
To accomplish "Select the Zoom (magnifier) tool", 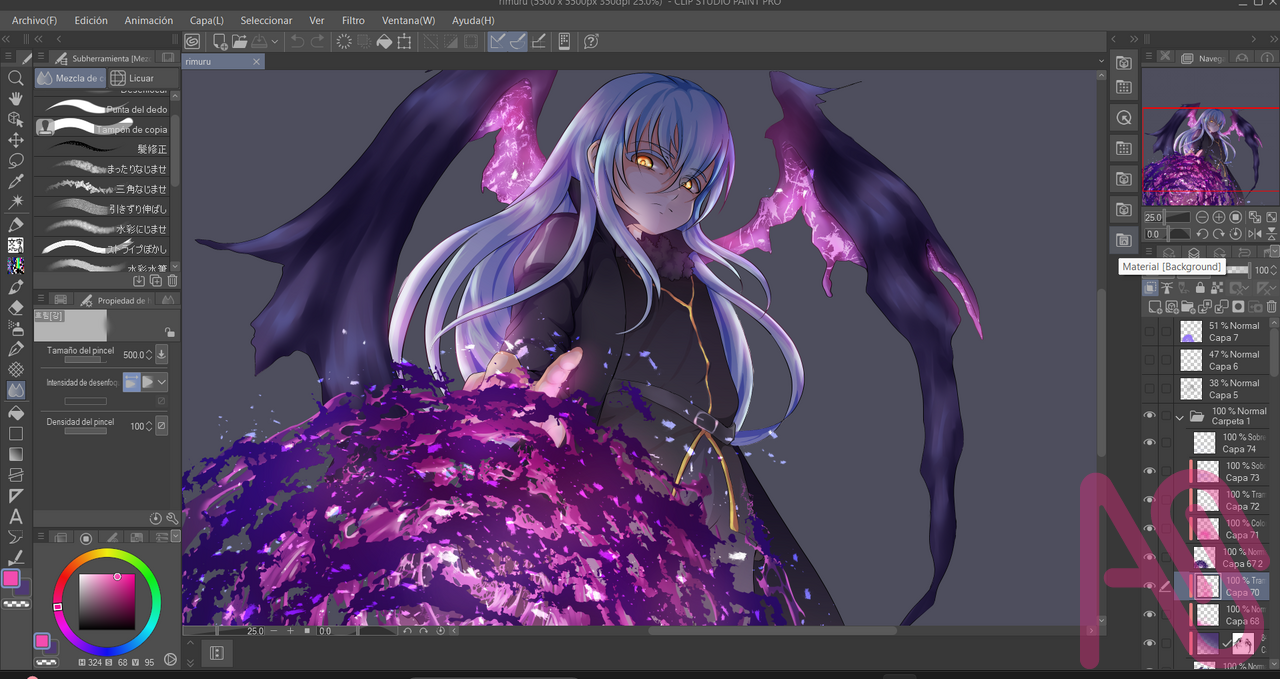I will click(15, 78).
